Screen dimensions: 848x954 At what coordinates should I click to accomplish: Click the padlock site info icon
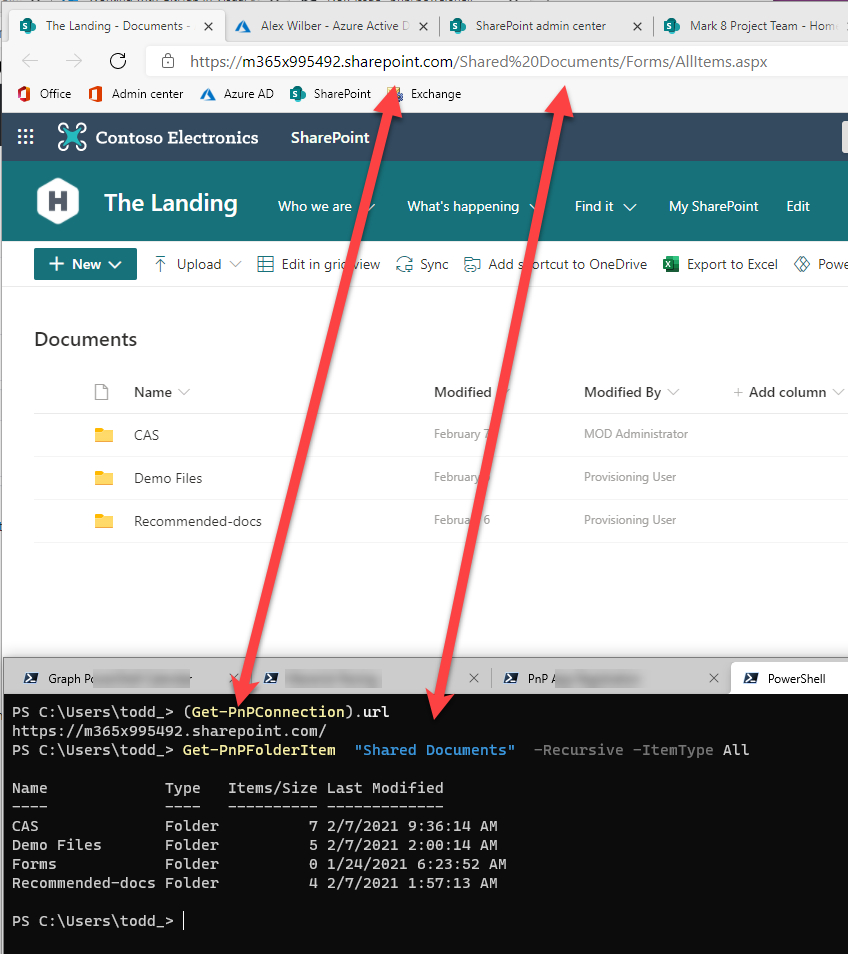tap(168, 61)
